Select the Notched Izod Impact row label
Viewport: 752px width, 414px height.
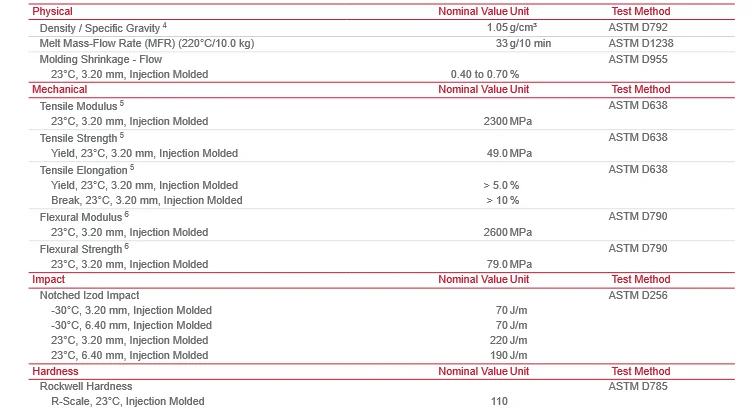[89, 295]
